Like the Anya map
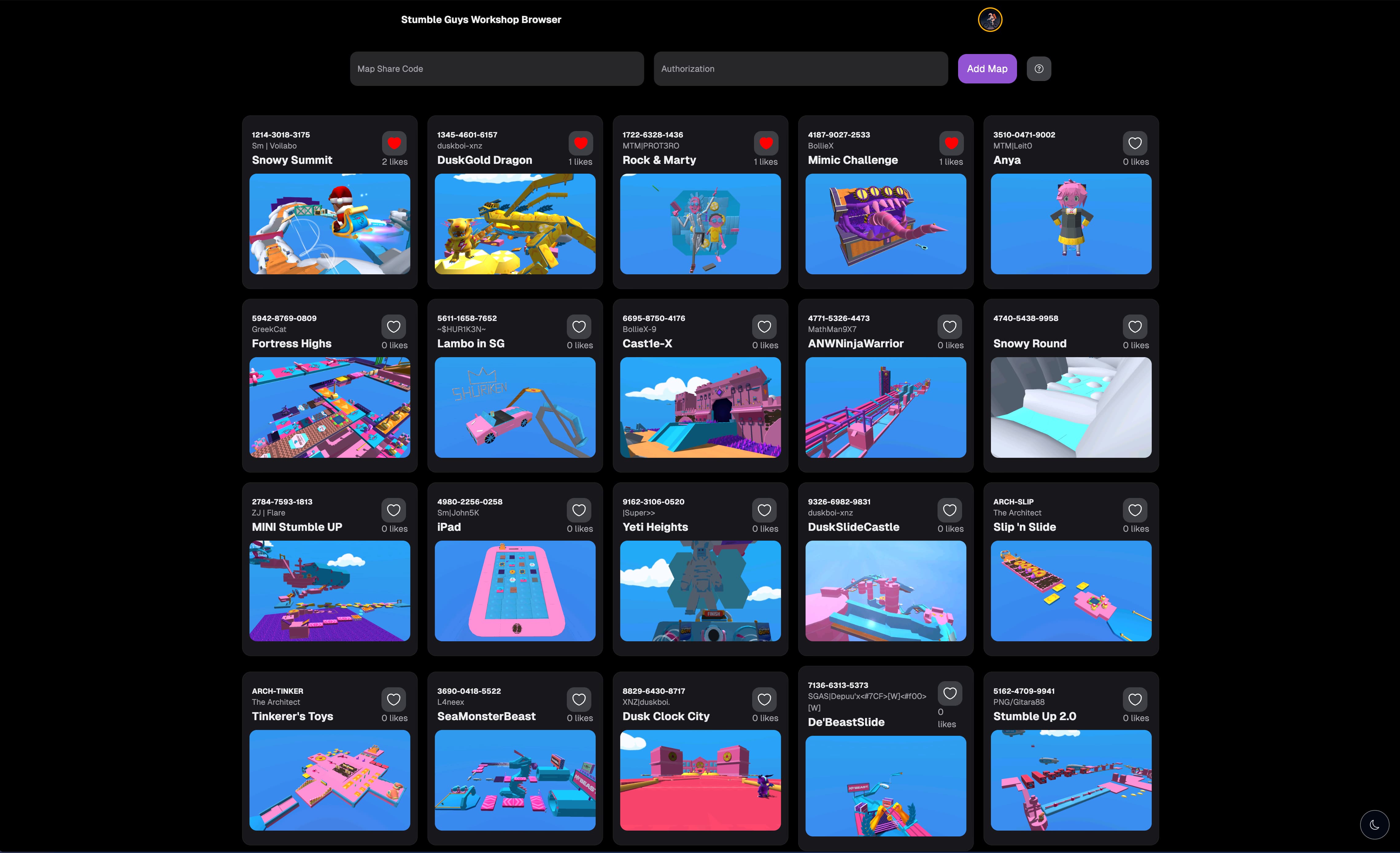This screenshot has width=1400, height=853. point(1135,143)
